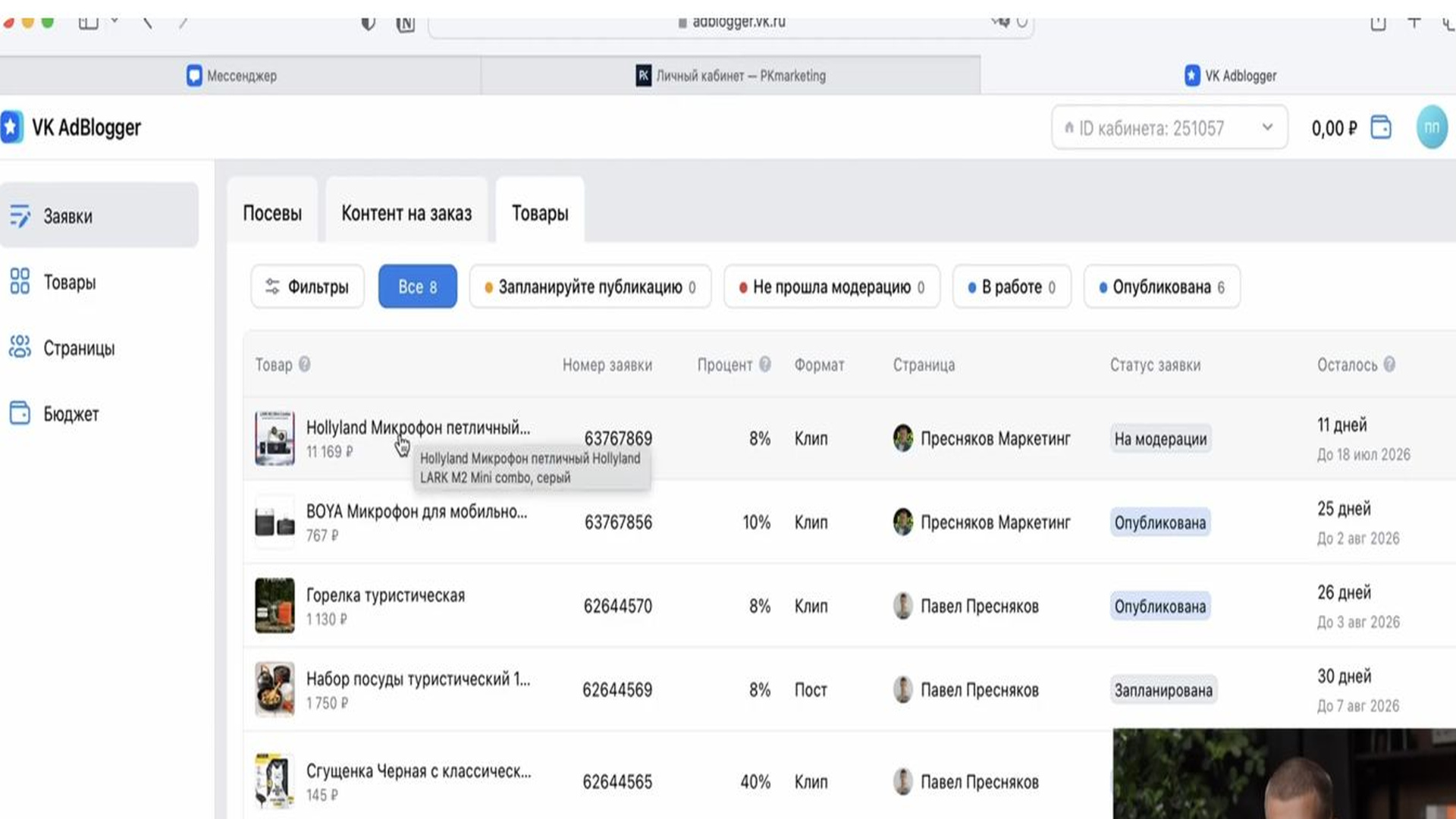Click the Hollyland Микрофон петличный product name
Viewport: 1456px width, 819px height.
pyautogui.click(x=418, y=427)
